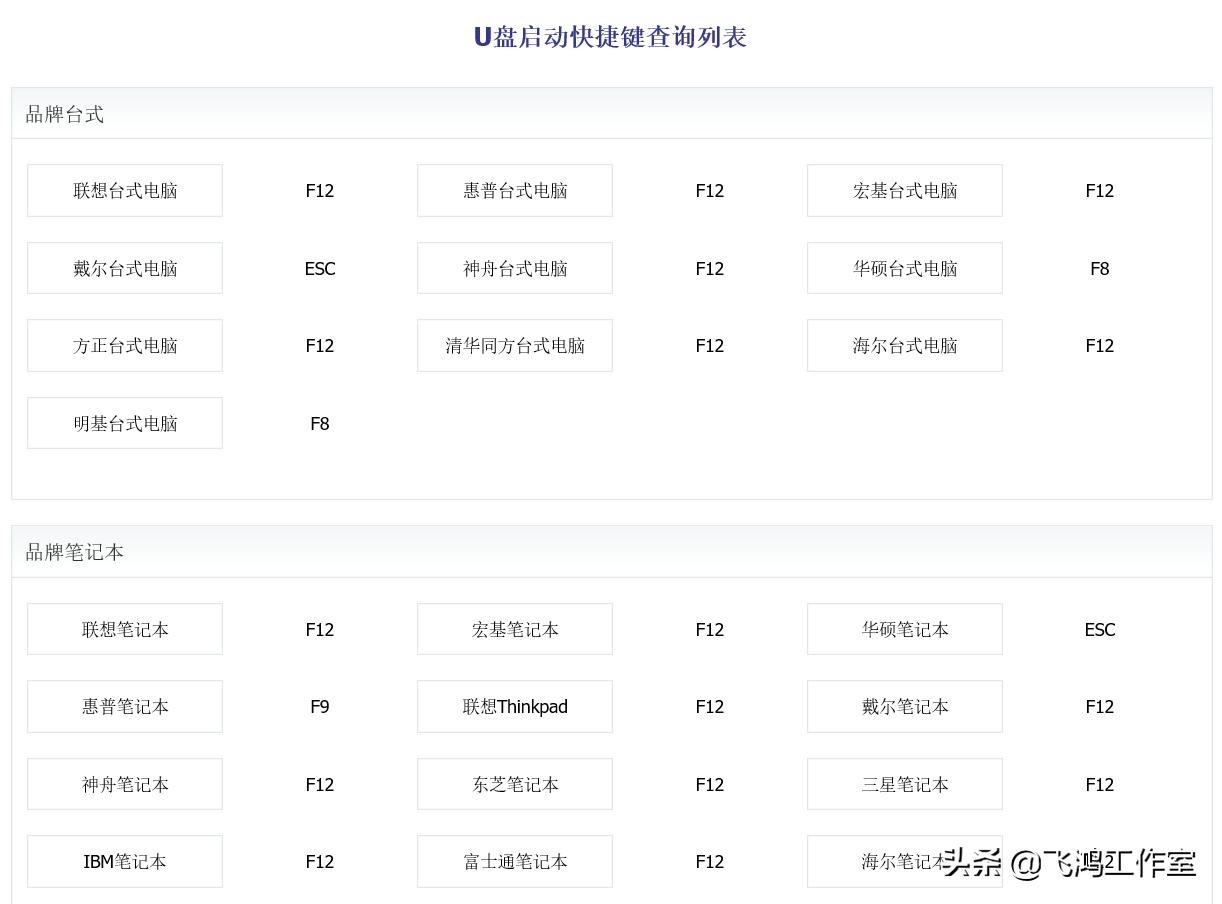Select 清华同方台式电脑 item
The image size is (1222, 904).
(514, 345)
